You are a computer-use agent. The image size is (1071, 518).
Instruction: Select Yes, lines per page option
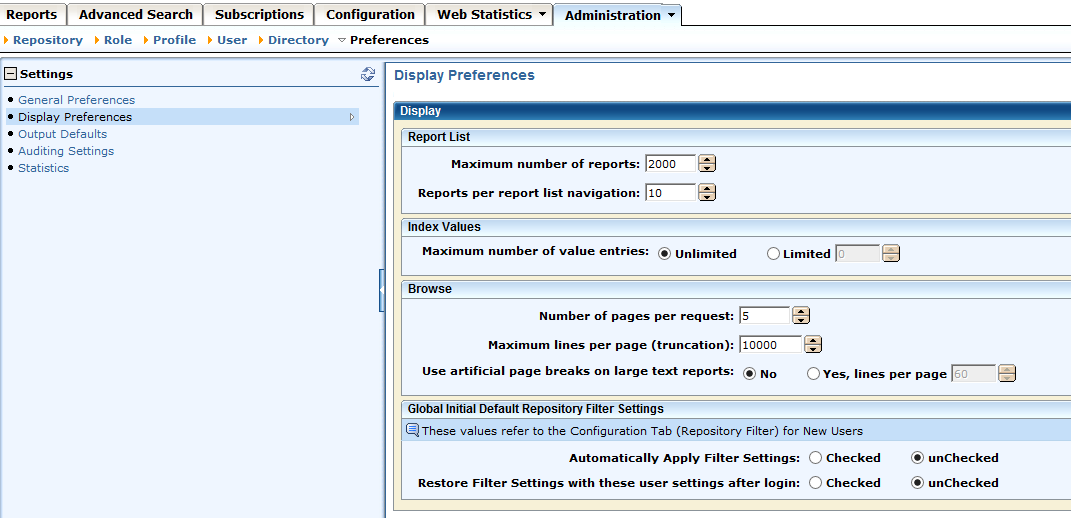[813, 374]
